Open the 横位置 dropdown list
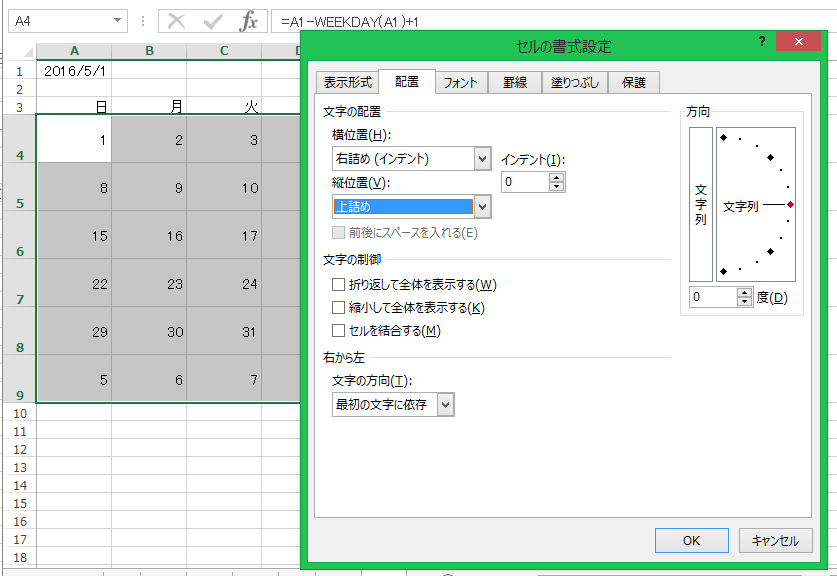Screen dimensions: 837x576 [x=483, y=158]
